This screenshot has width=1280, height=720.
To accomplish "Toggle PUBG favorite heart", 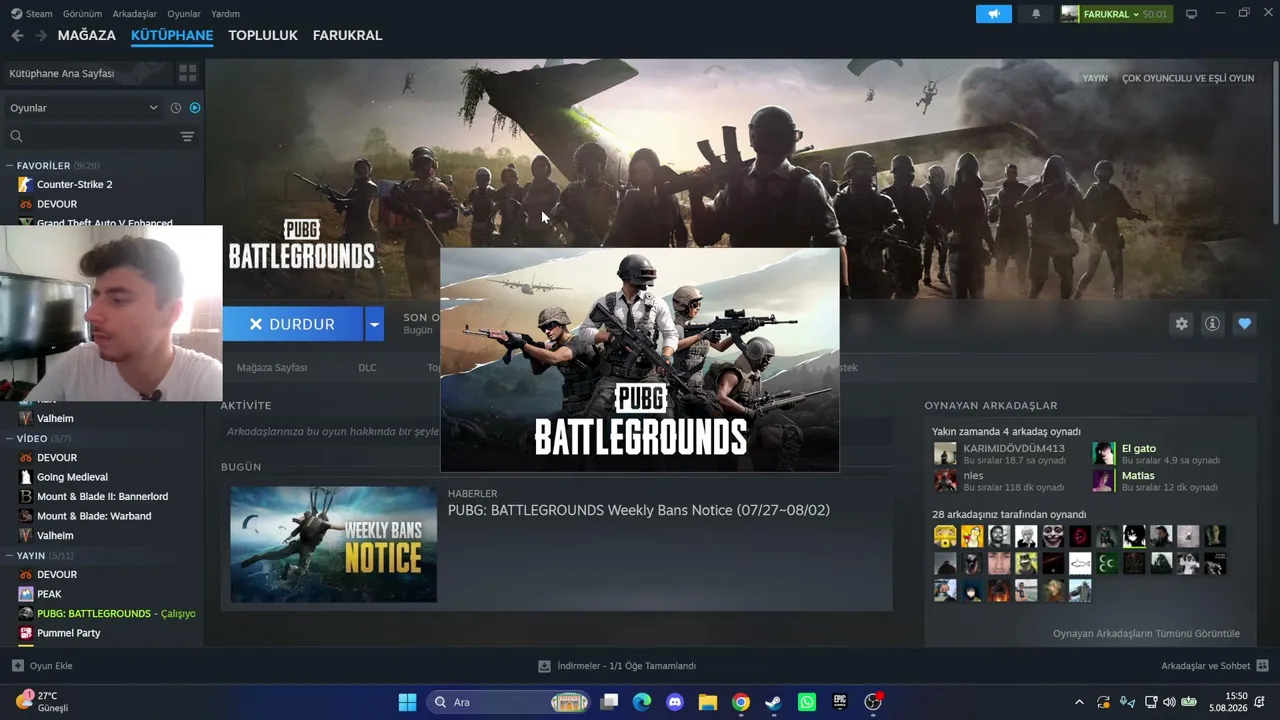I will pyautogui.click(x=1244, y=324).
